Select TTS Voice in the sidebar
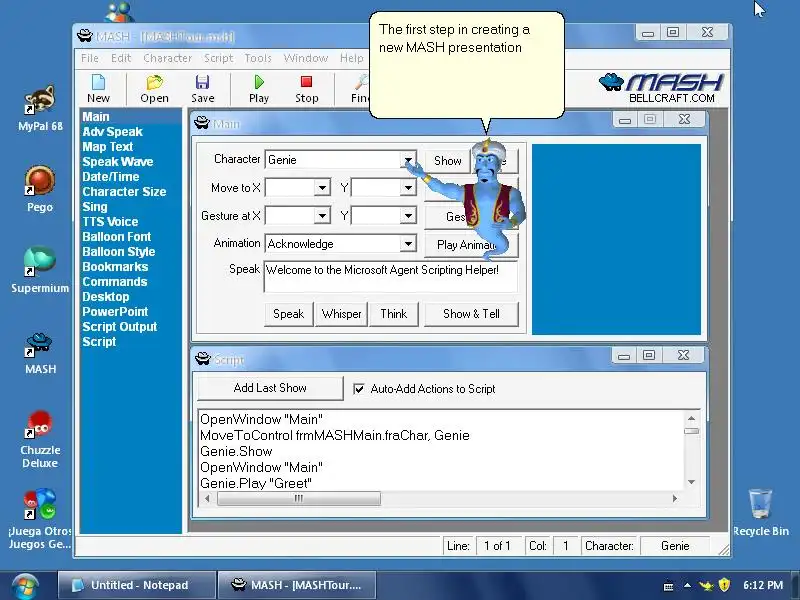The width and height of the screenshot is (800, 600). tap(110, 222)
